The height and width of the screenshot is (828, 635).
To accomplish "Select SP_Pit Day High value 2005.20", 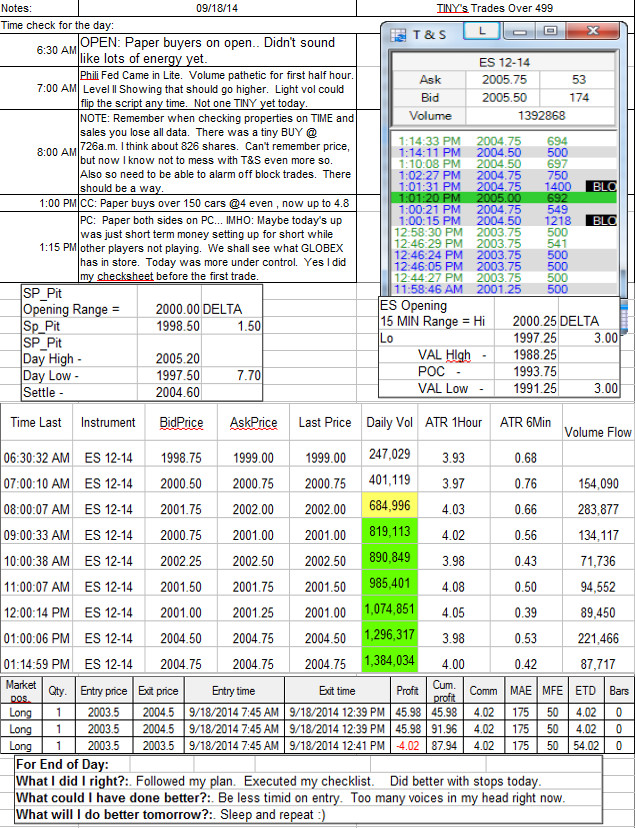I will 169,359.
